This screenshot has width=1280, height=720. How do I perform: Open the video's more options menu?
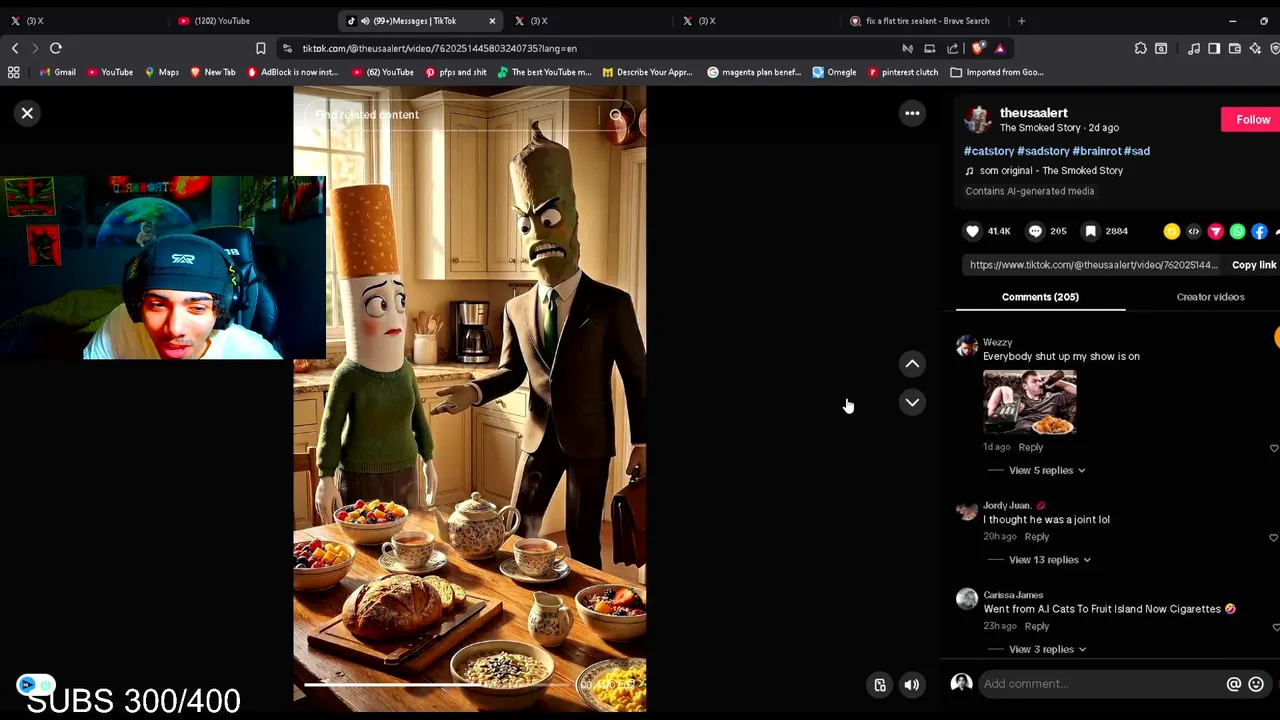[912, 113]
